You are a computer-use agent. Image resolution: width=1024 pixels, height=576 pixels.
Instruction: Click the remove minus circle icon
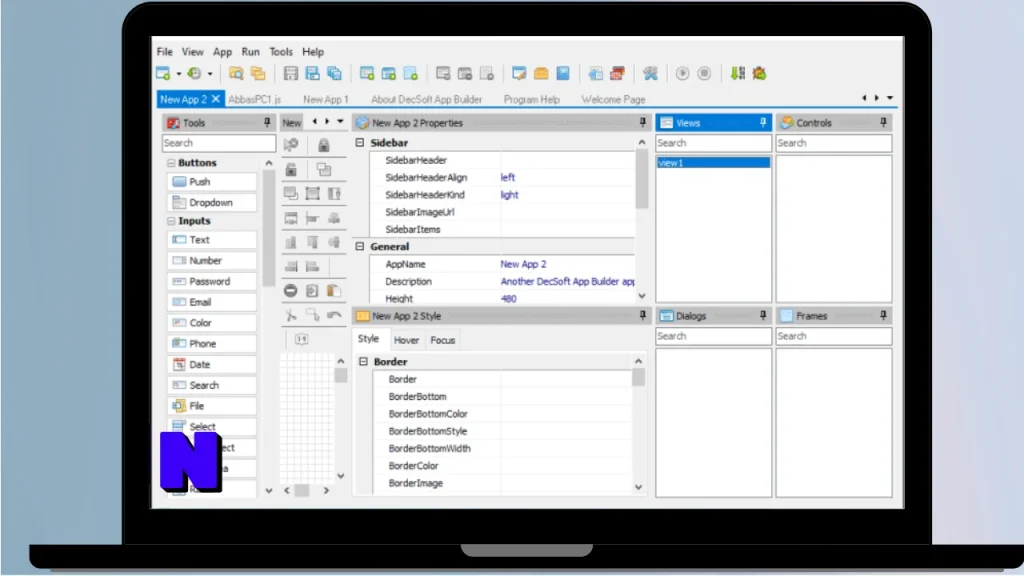(x=291, y=291)
